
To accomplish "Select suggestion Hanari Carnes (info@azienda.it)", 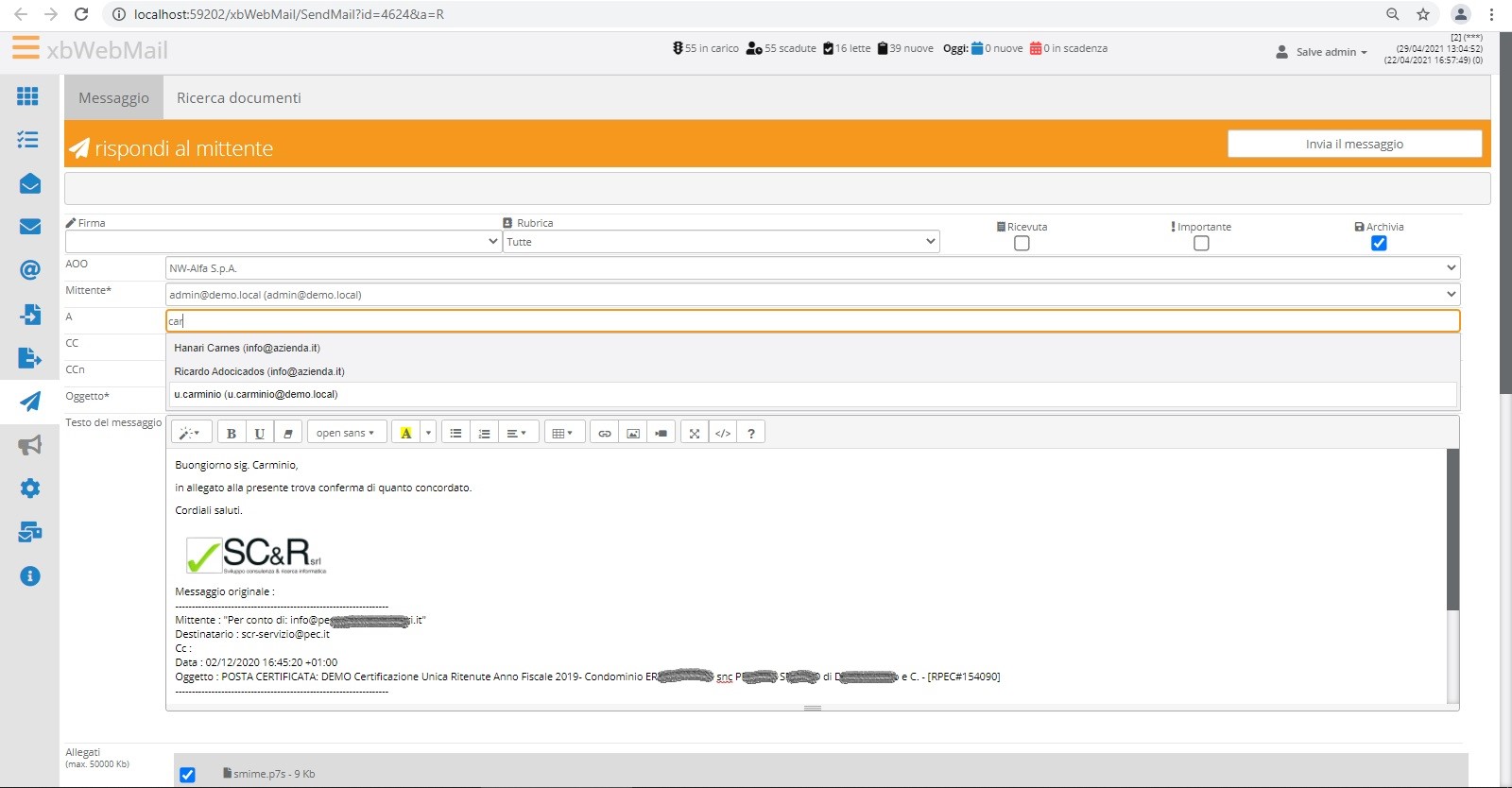I will [813, 348].
